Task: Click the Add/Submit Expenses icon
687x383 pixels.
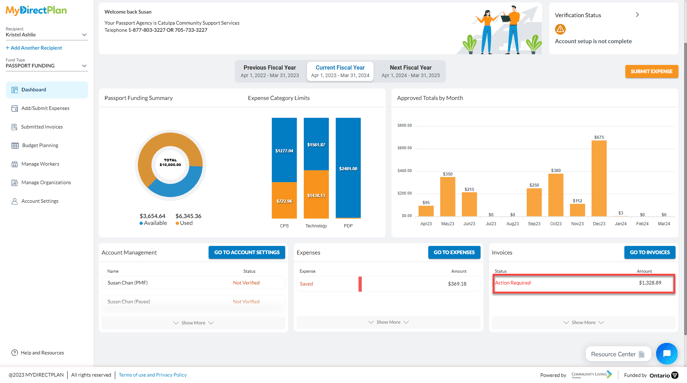Action: point(14,108)
